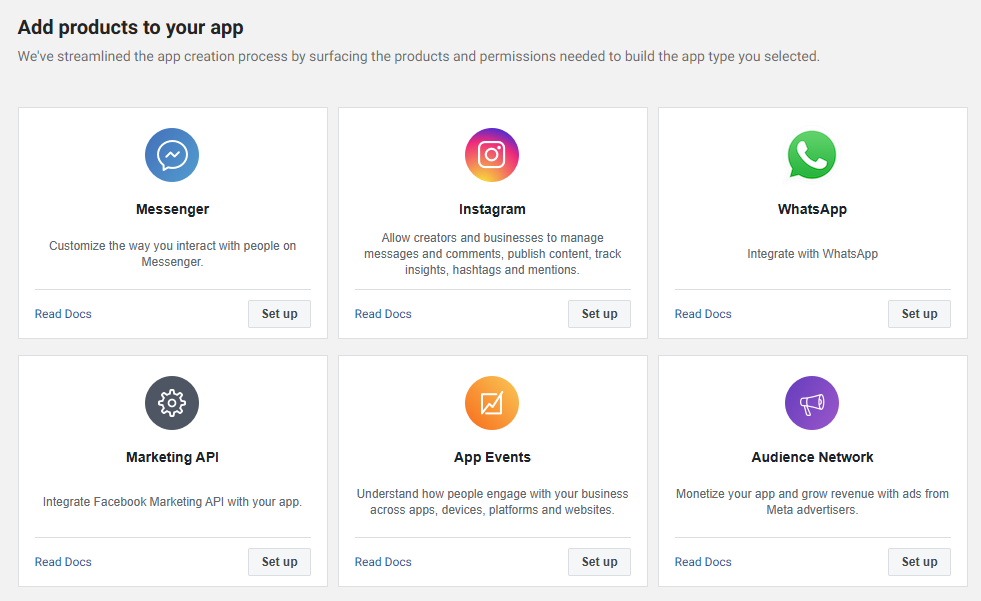Click the orange App Events chart icon
The height and width of the screenshot is (601, 981).
click(492, 403)
